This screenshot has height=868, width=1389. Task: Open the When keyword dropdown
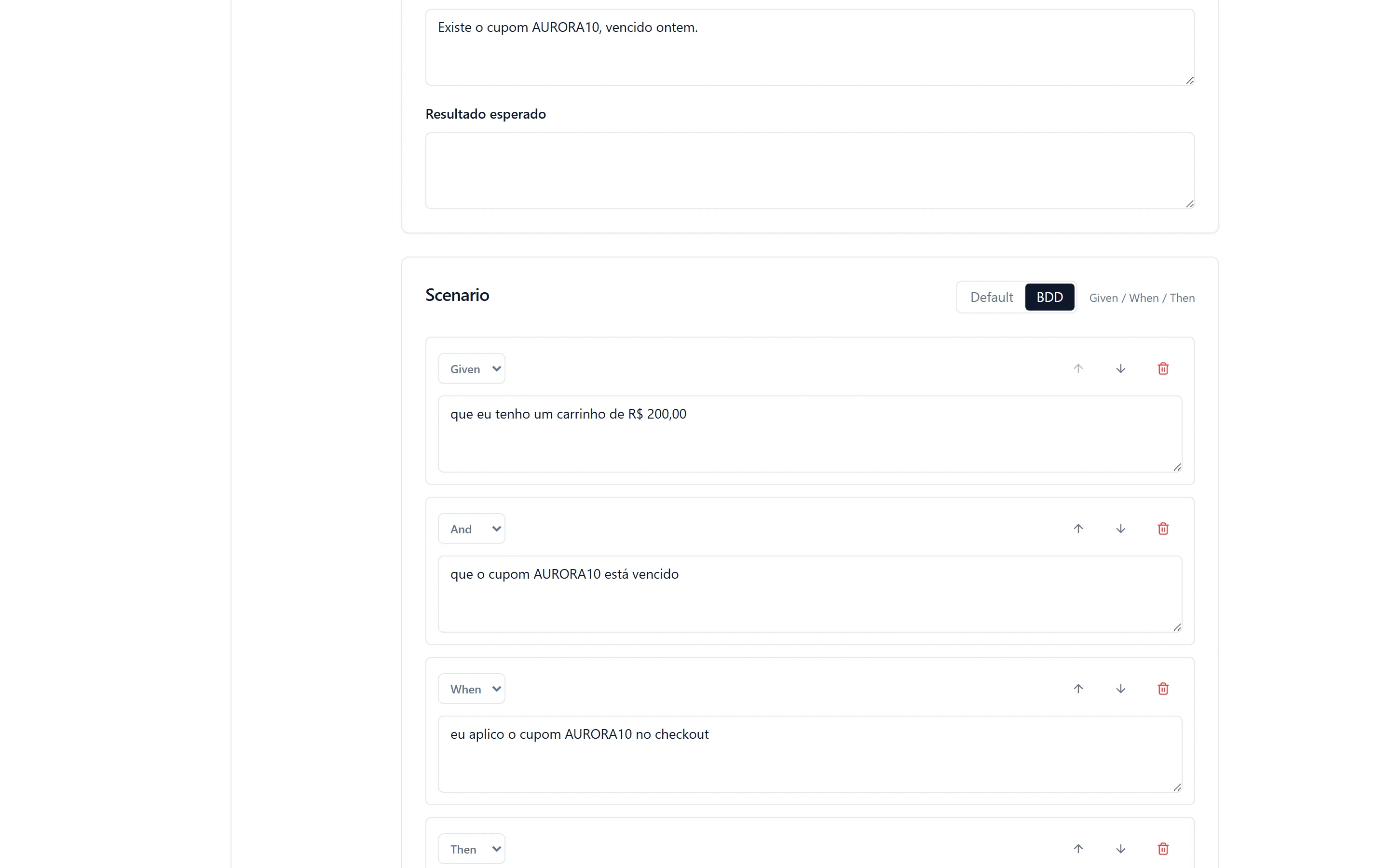[x=471, y=689]
